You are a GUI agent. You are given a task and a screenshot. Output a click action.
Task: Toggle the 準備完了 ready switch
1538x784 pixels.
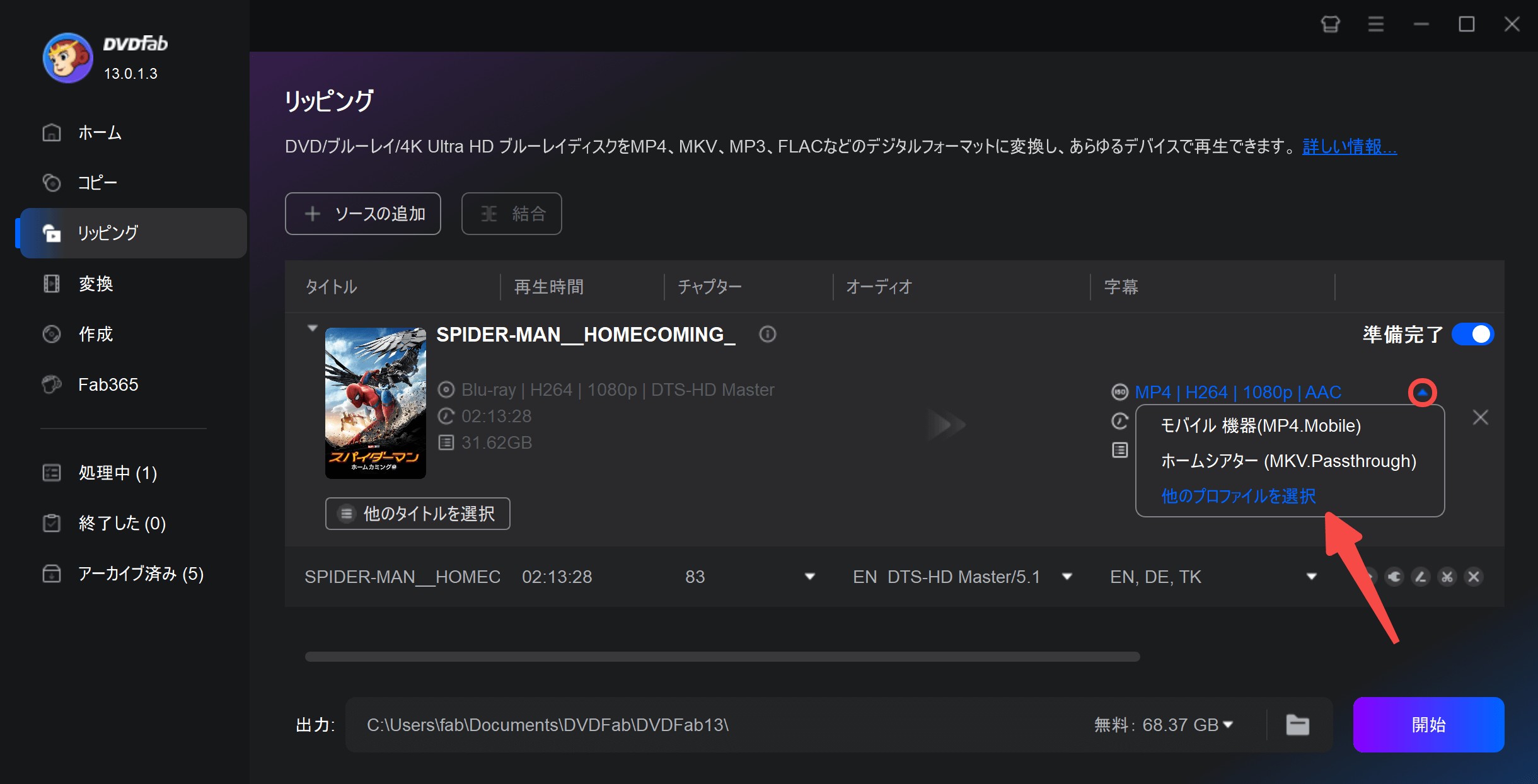pyautogui.click(x=1472, y=334)
